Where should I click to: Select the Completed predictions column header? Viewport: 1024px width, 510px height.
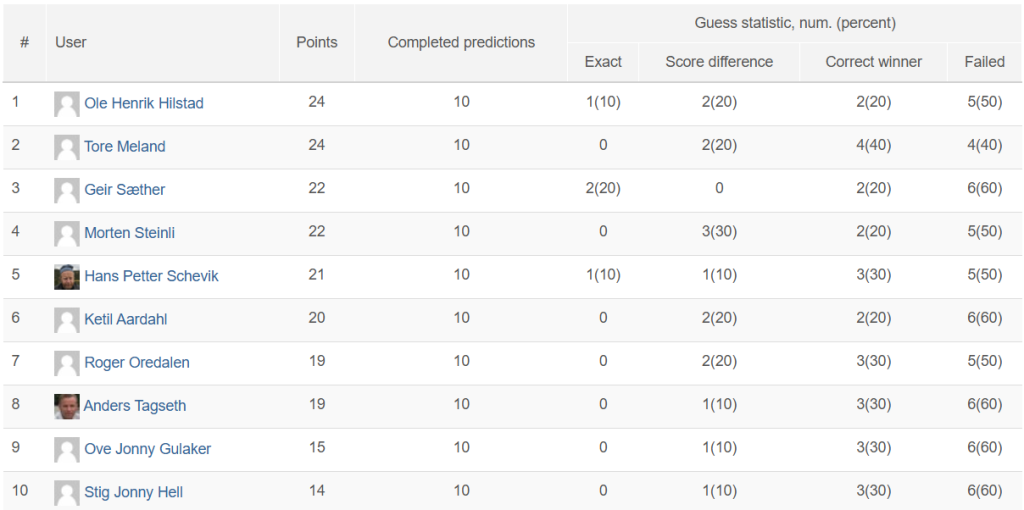point(461,42)
